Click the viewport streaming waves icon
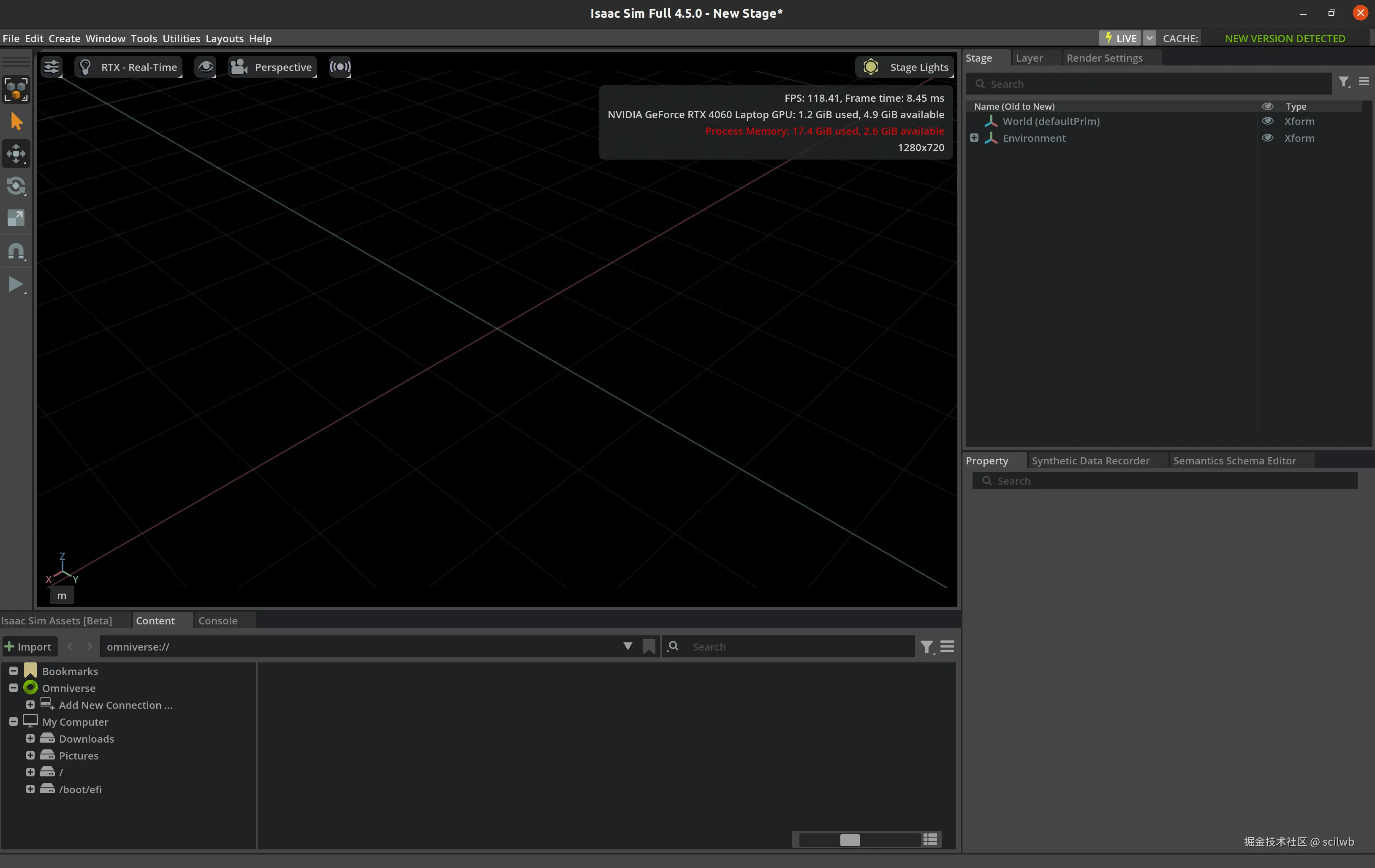1375x868 pixels. click(x=340, y=67)
